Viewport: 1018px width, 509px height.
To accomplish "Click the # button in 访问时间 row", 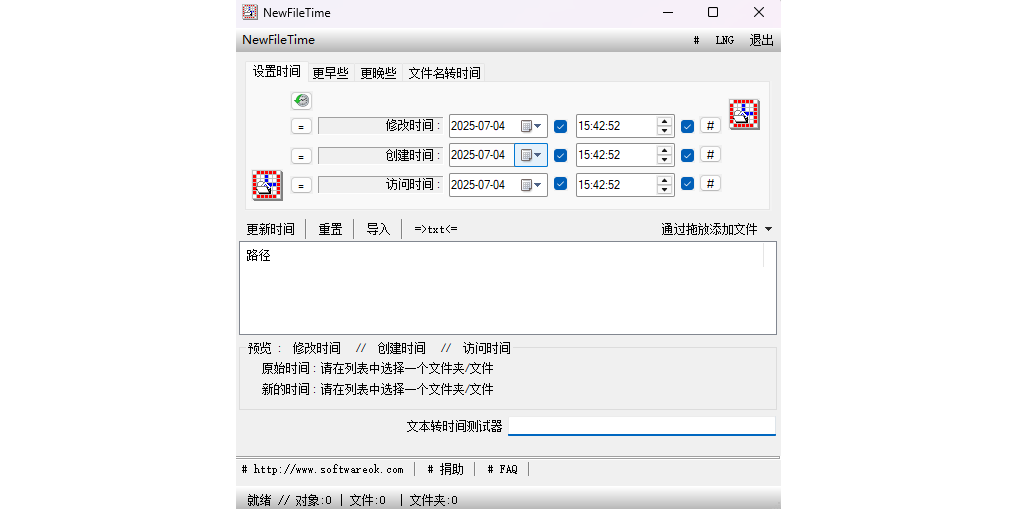I will click(x=710, y=184).
